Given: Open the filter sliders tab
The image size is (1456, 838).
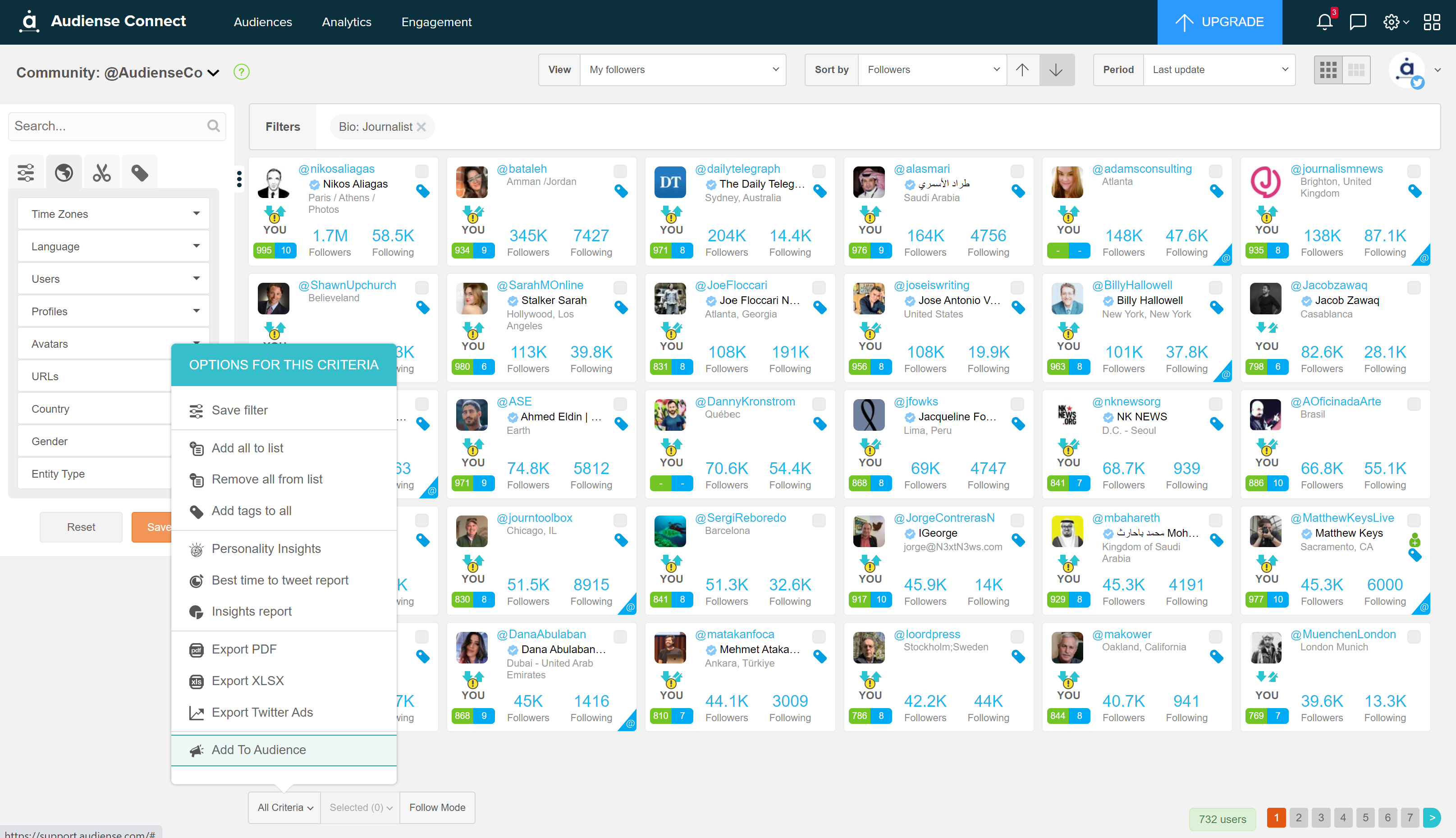Looking at the screenshot, I should tap(26, 172).
